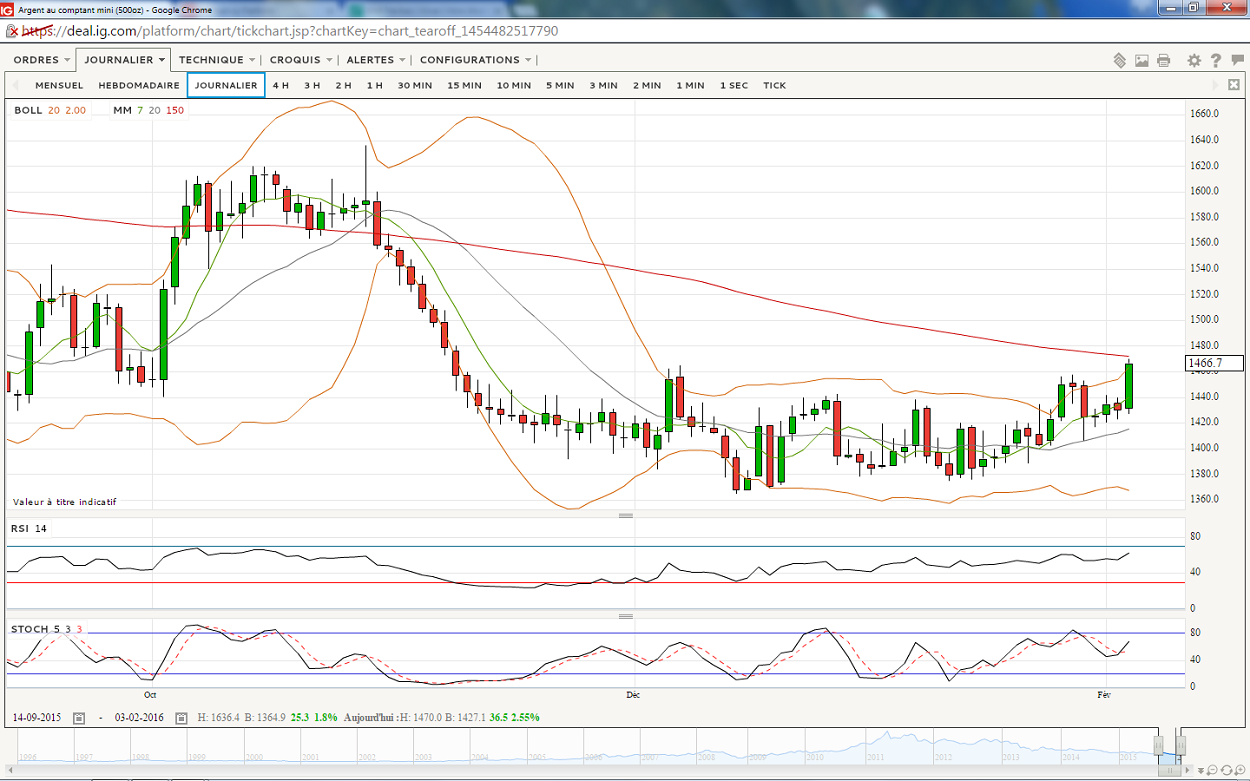
Task: Open help via the question mark icon
Action: point(1215,61)
